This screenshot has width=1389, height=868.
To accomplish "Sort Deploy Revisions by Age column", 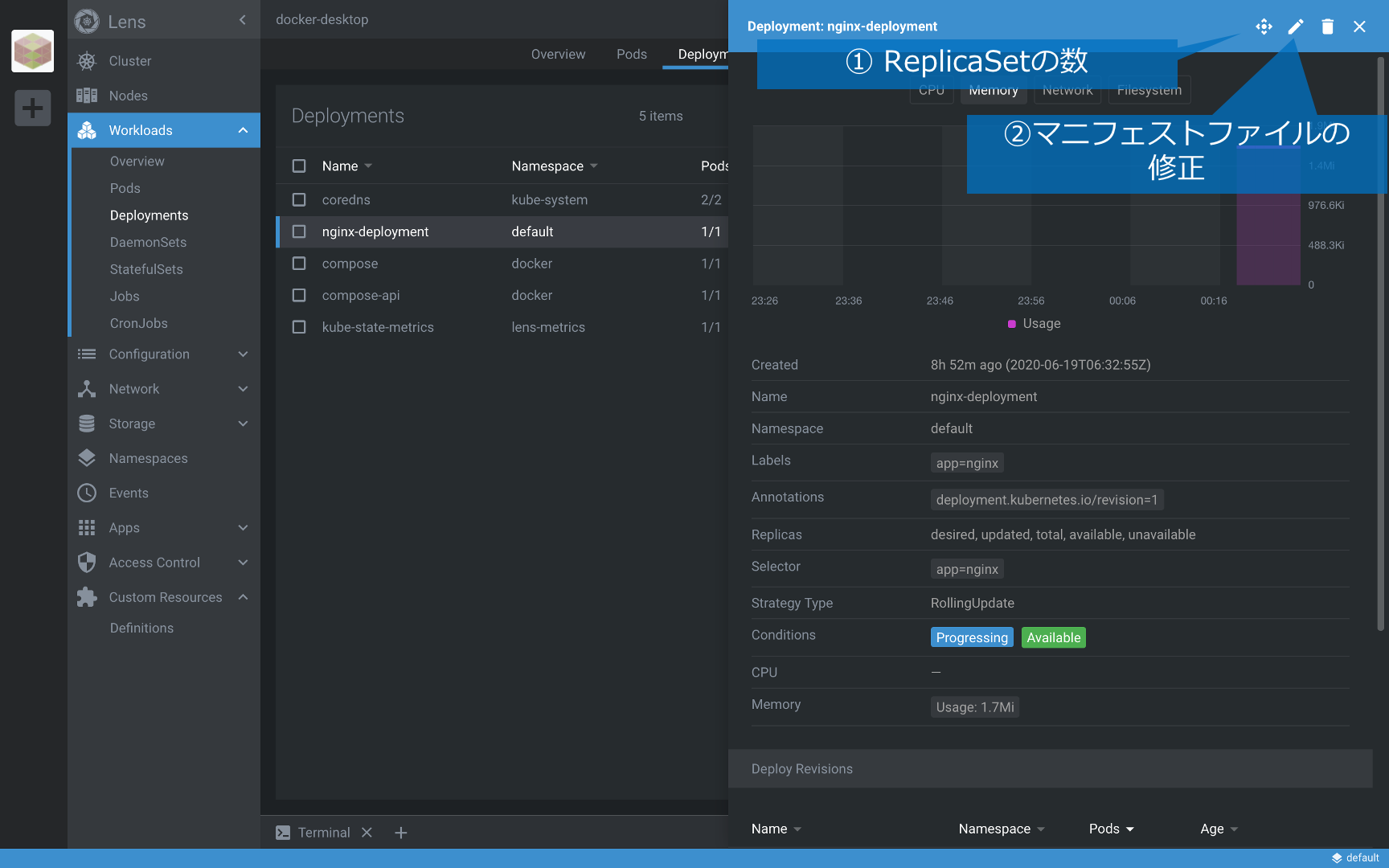I will (1219, 829).
